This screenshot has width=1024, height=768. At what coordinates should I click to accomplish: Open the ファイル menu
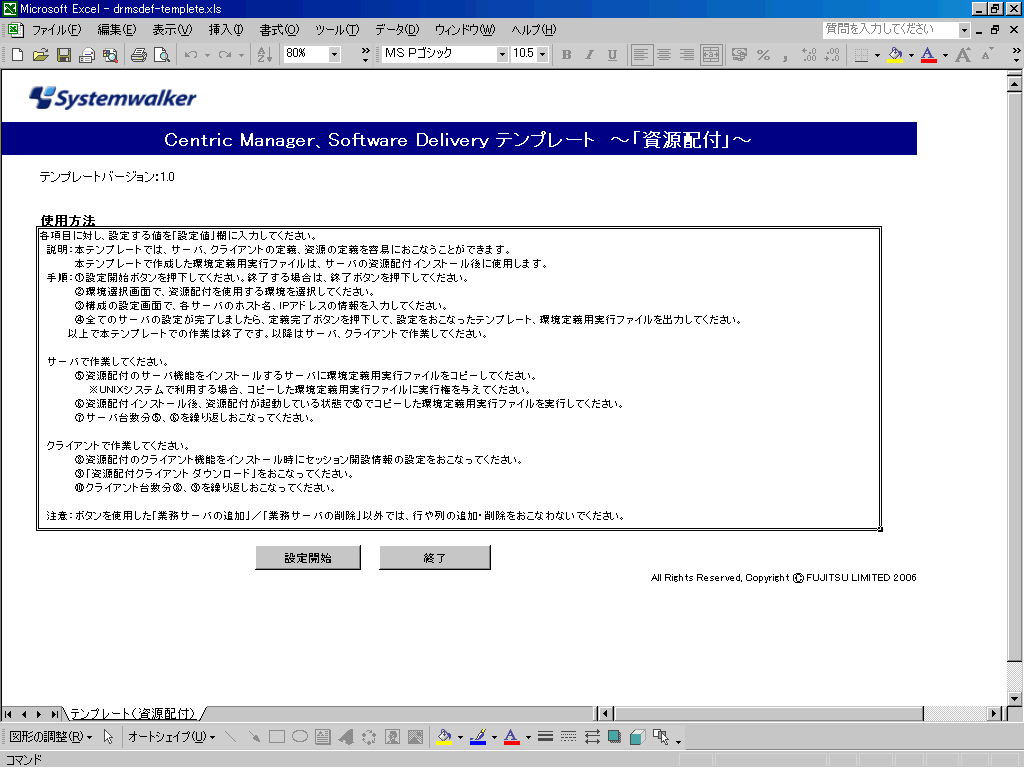[x=56, y=30]
